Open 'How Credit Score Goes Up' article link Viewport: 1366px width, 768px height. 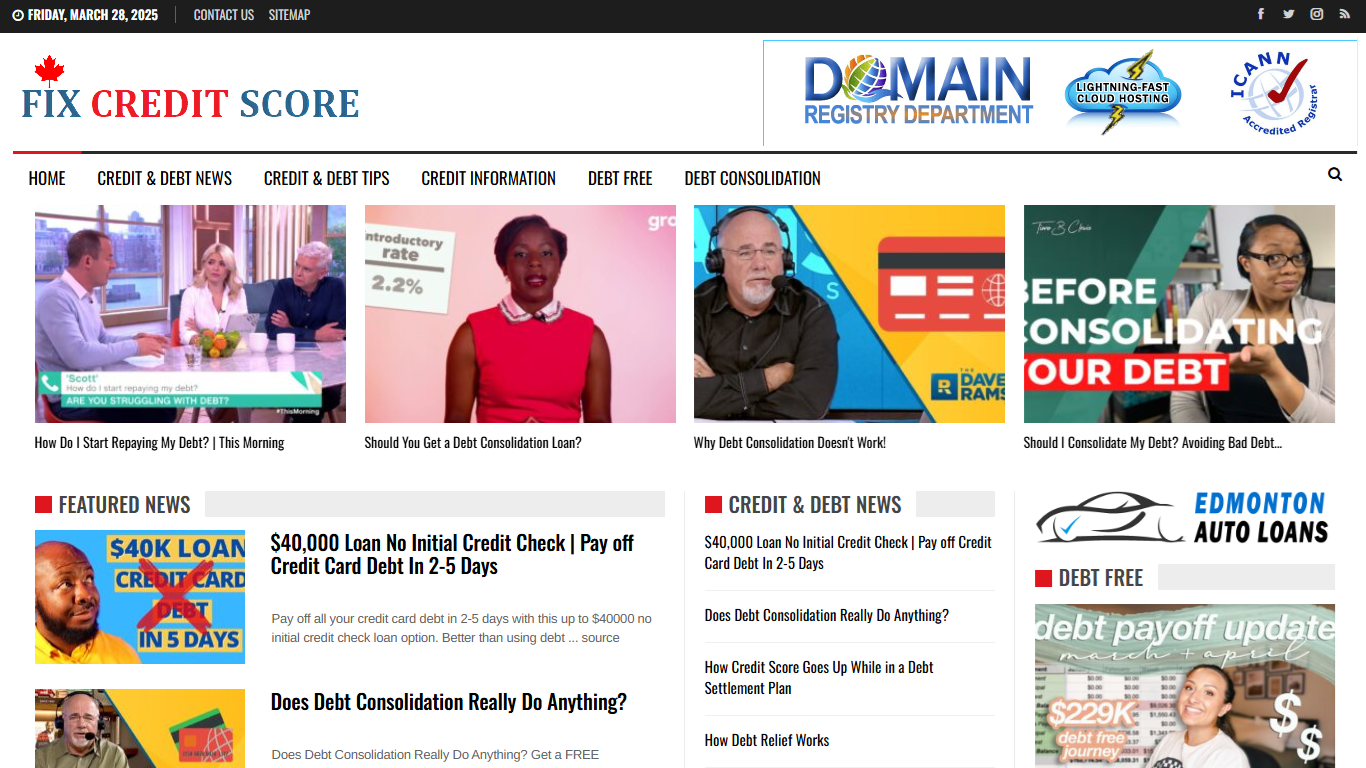(819, 677)
